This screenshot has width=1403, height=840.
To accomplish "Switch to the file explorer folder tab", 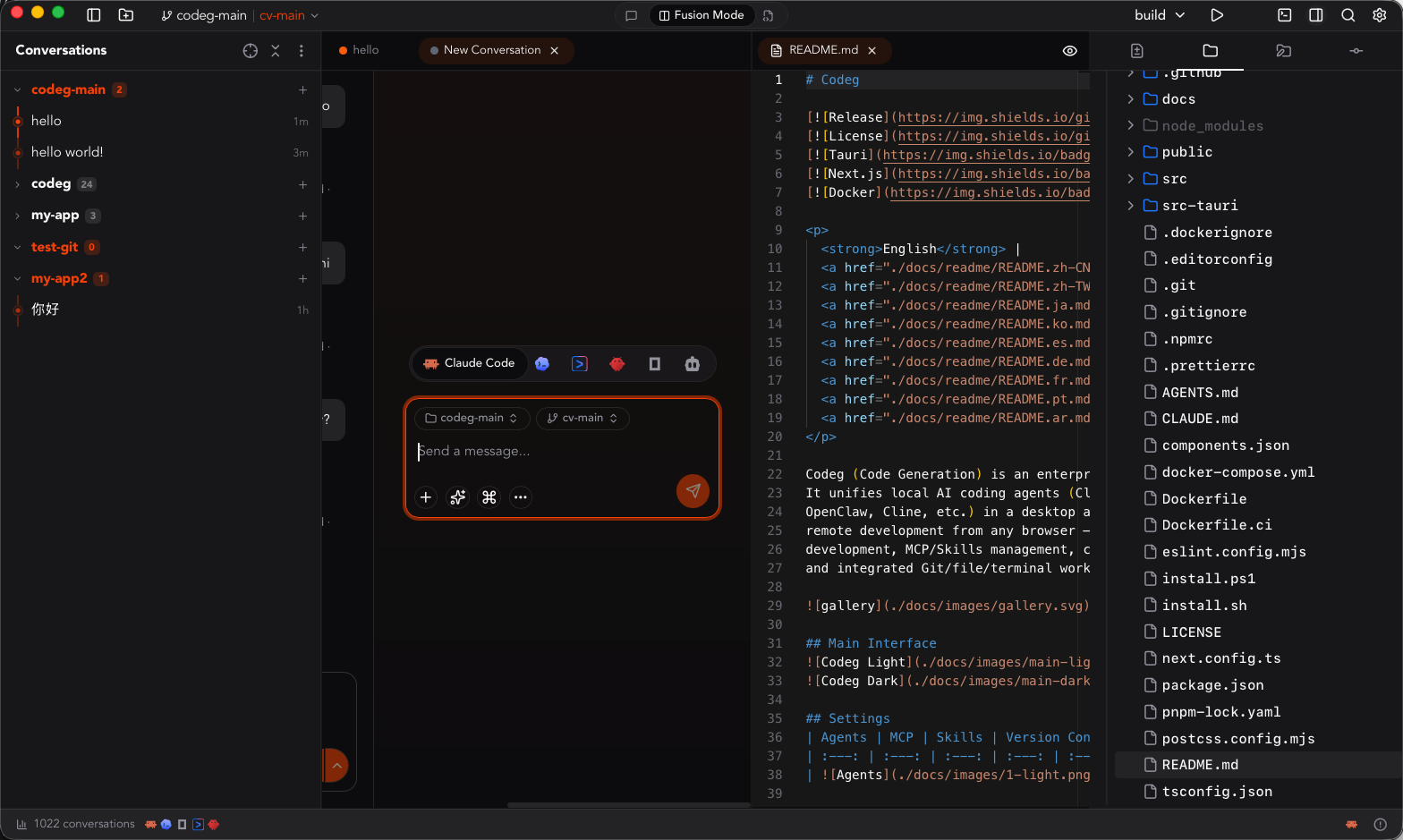I will [1211, 51].
